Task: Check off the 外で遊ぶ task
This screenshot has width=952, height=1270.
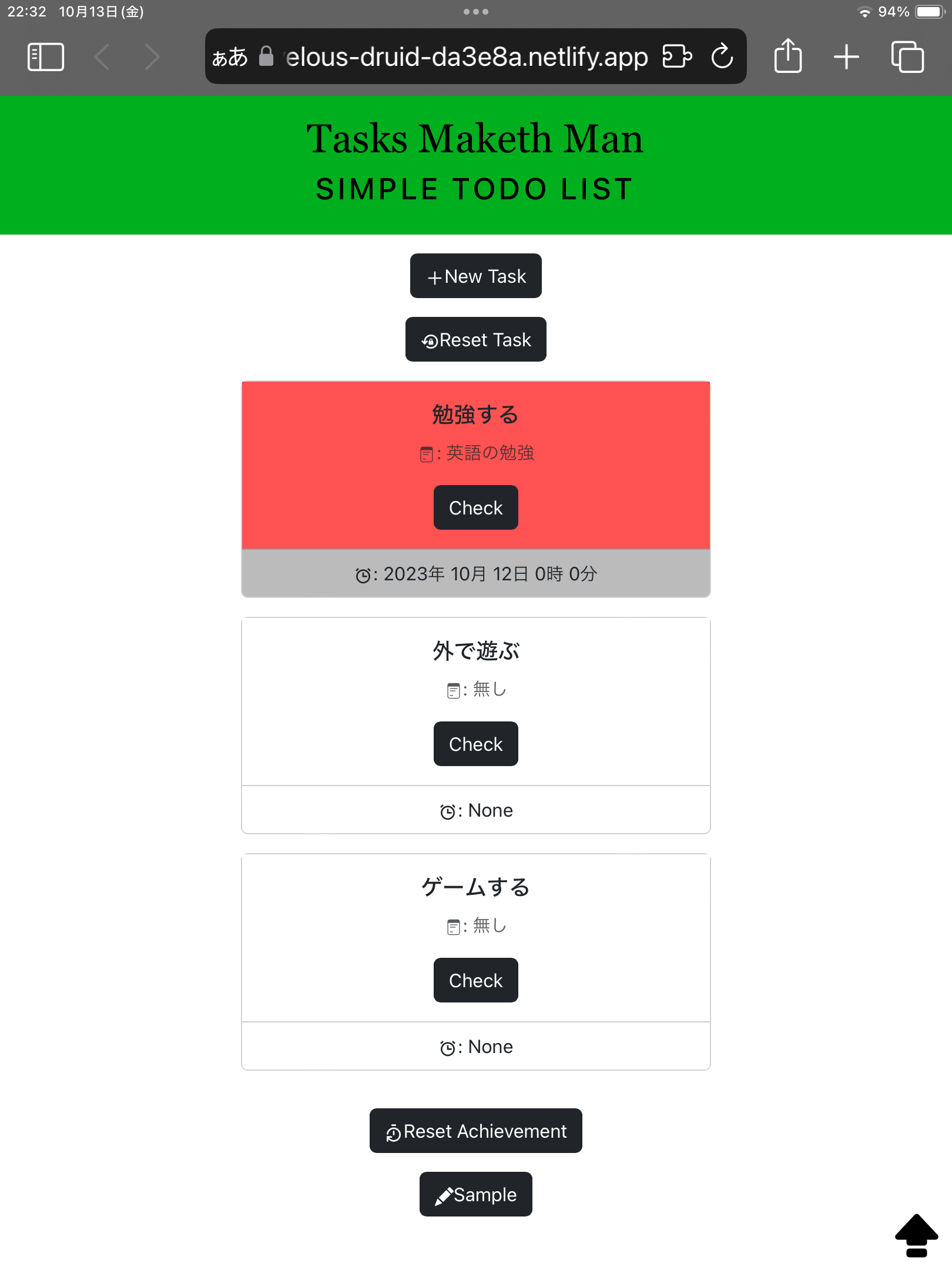Action: tap(475, 744)
